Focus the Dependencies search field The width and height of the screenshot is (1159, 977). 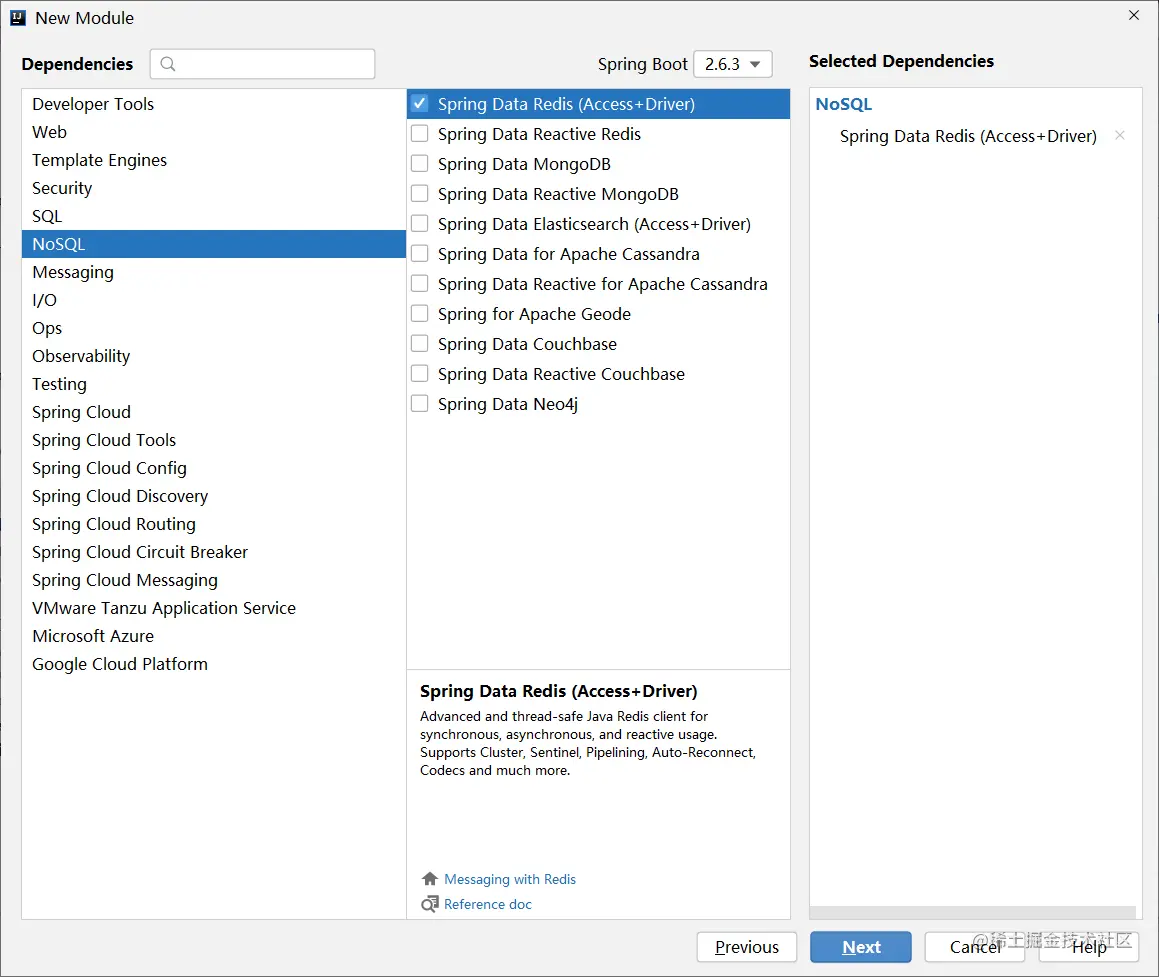[262, 64]
